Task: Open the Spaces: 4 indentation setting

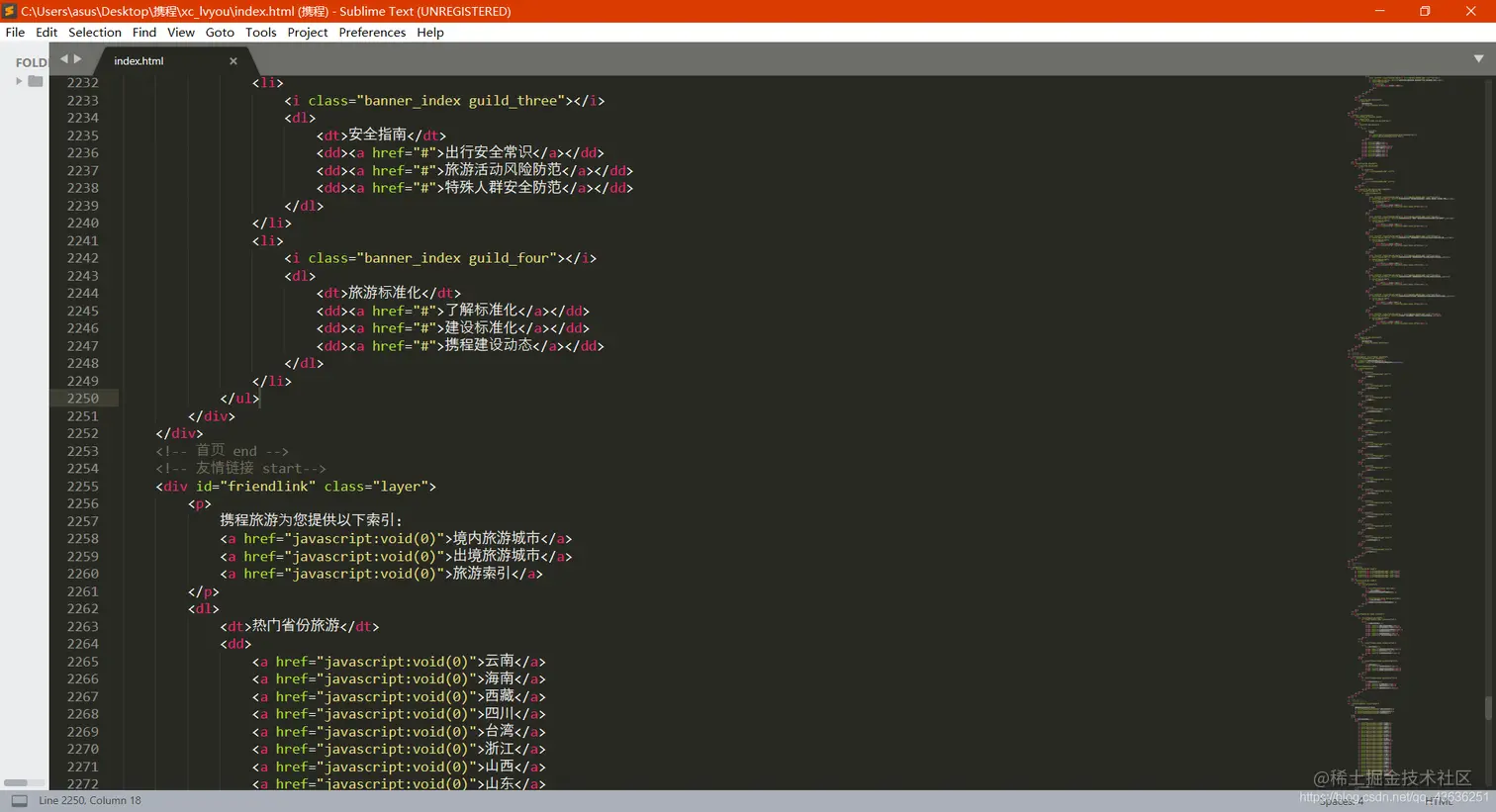Action: pos(1341,801)
